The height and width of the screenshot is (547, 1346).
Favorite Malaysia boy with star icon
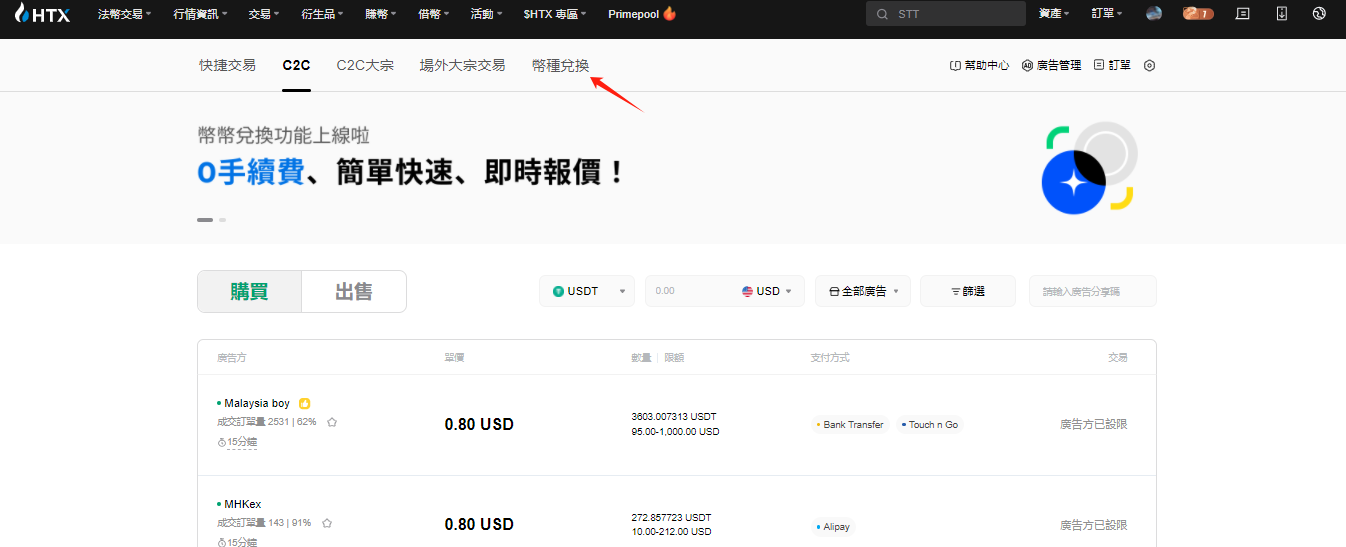332,422
